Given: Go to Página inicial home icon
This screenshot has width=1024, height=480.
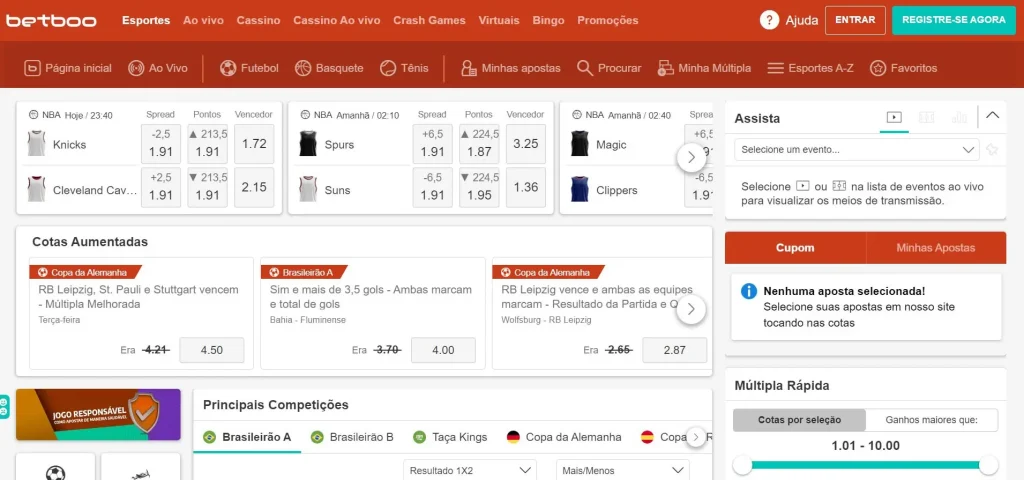Looking at the screenshot, I should [x=32, y=68].
